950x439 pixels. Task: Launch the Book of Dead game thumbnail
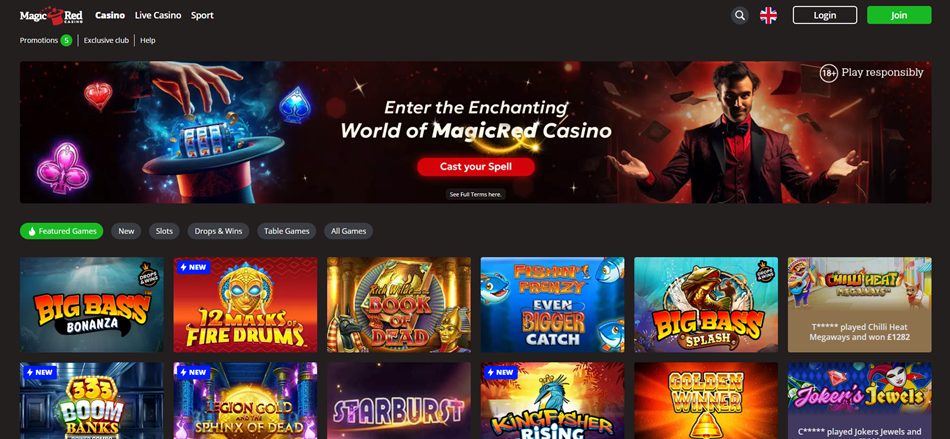[x=399, y=305]
